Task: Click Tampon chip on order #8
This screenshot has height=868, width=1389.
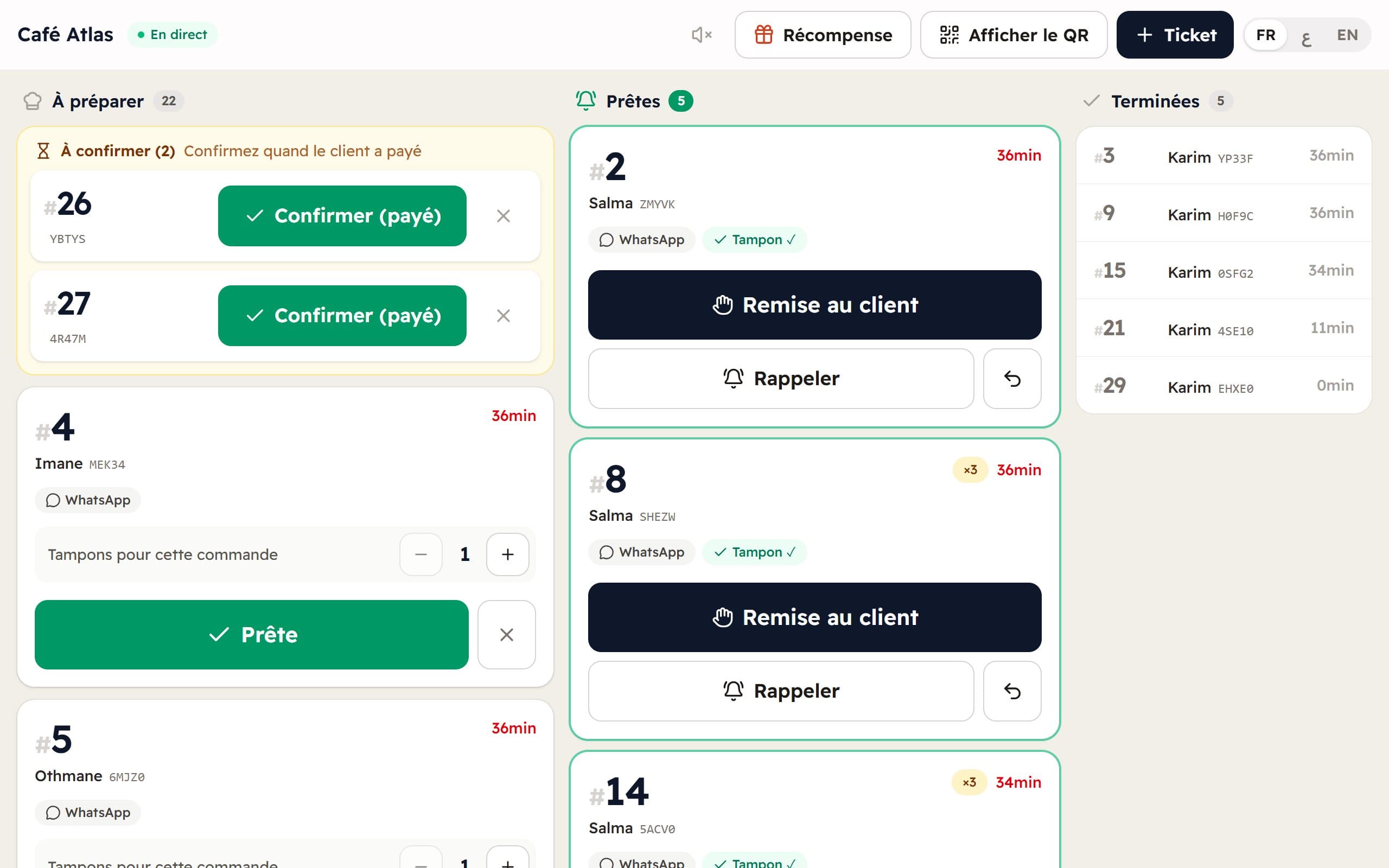Action: tap(754, 552)
